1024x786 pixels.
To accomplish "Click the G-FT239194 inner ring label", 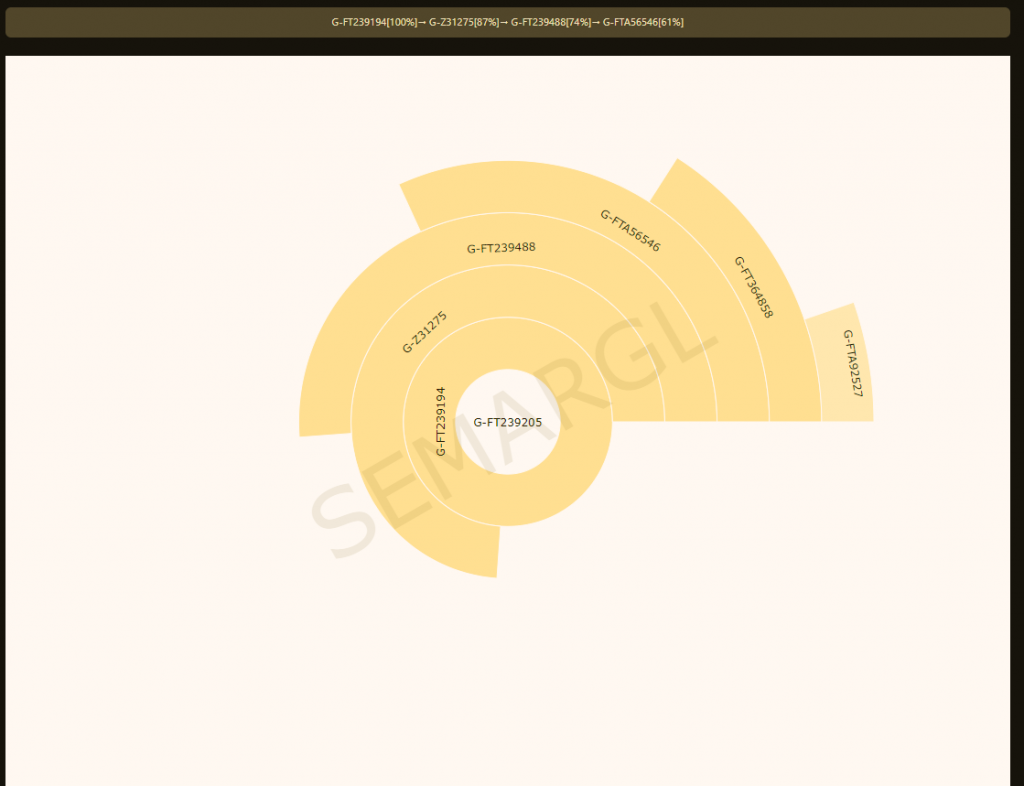I will tap(441, 421).
